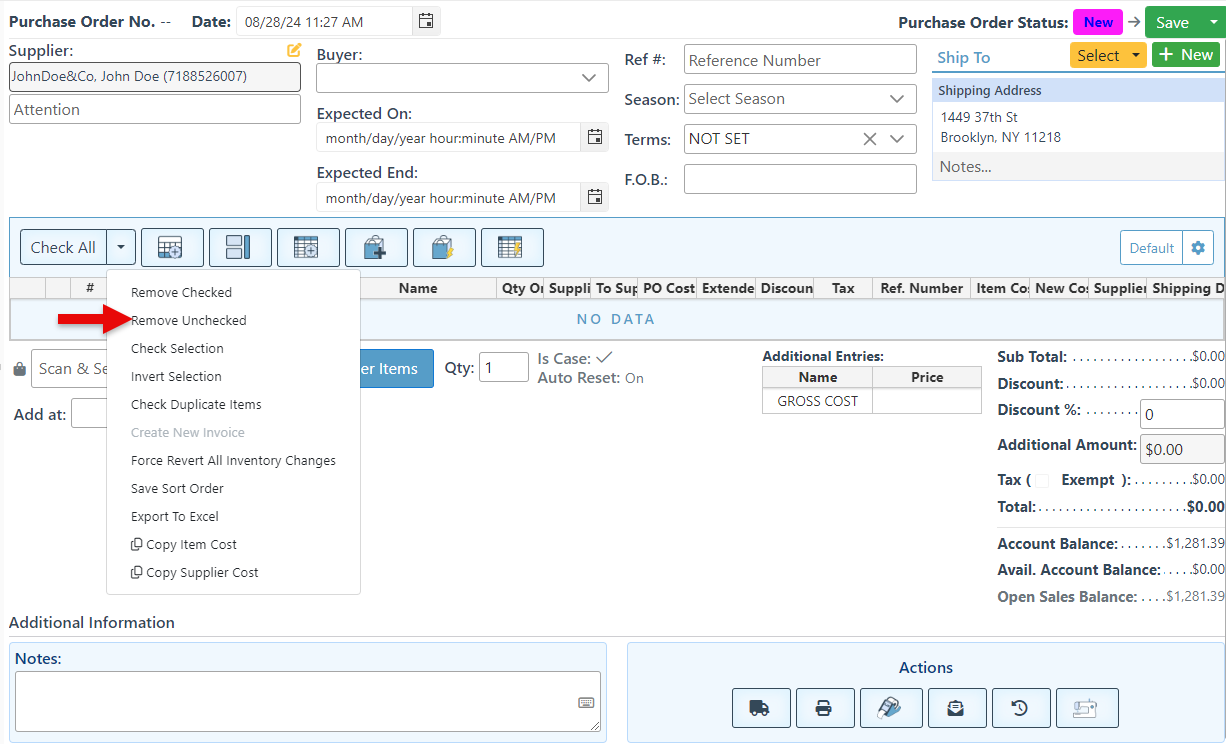Choose Remove Unchecked from the menu
Image resolution: width=1226 pixels, height=744 pixels.
[188, 321]
